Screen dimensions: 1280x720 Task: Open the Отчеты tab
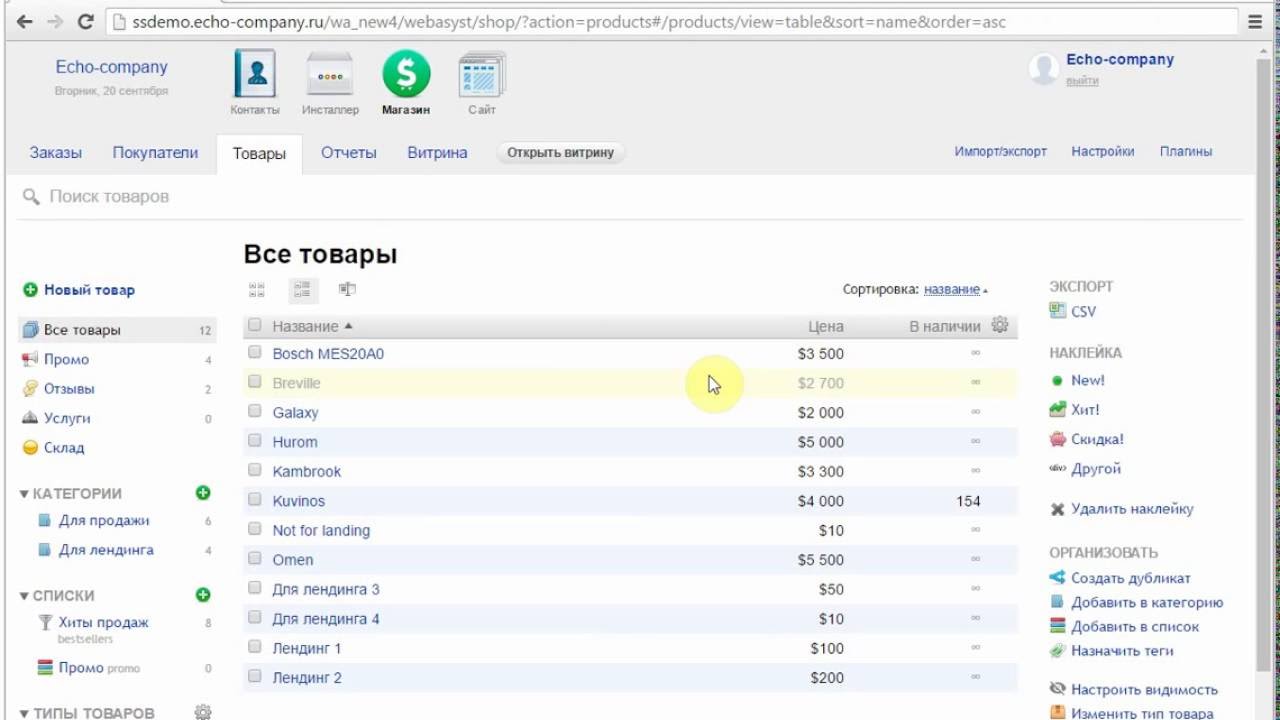(x=349, y=153)
